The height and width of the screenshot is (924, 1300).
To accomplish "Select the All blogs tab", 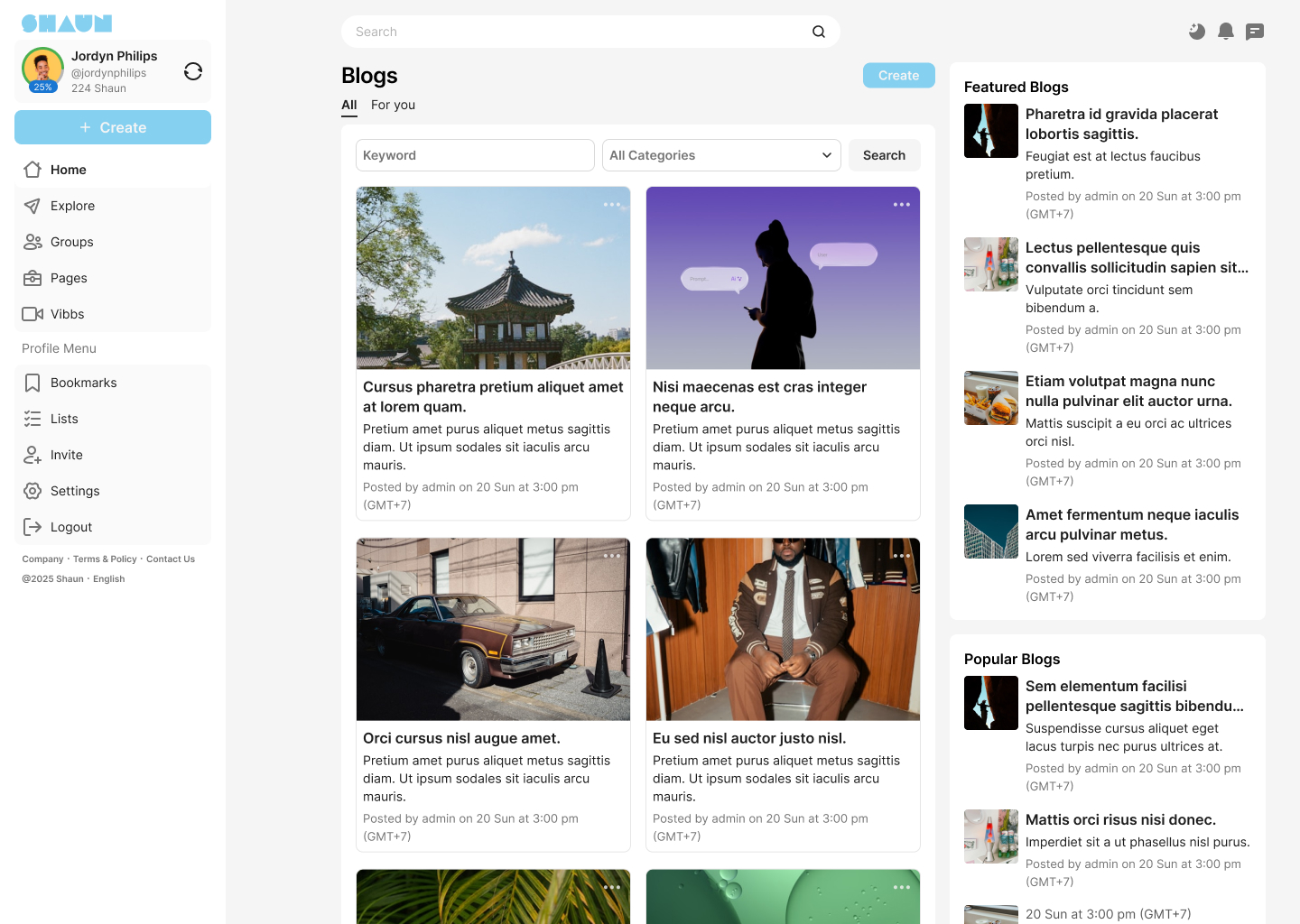I will pos(349,105).
